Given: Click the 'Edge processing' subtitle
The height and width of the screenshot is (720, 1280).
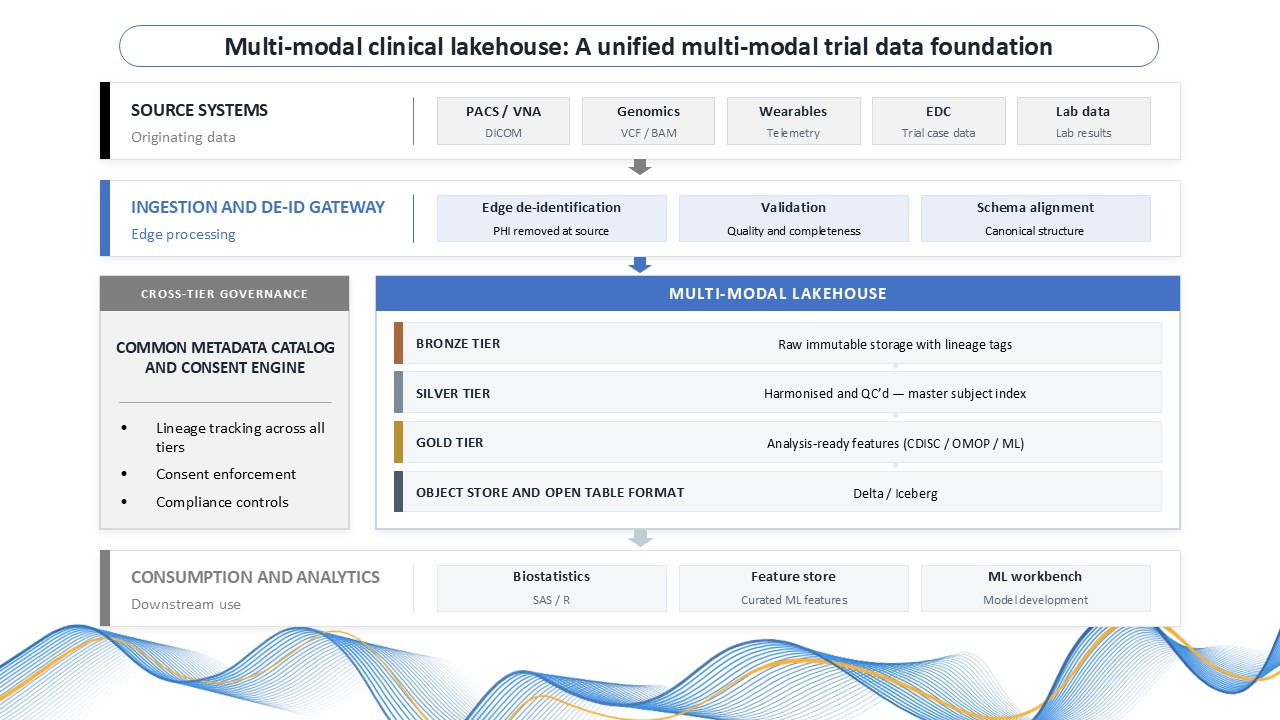Looking at the screenshot, I should click(183, 234).
